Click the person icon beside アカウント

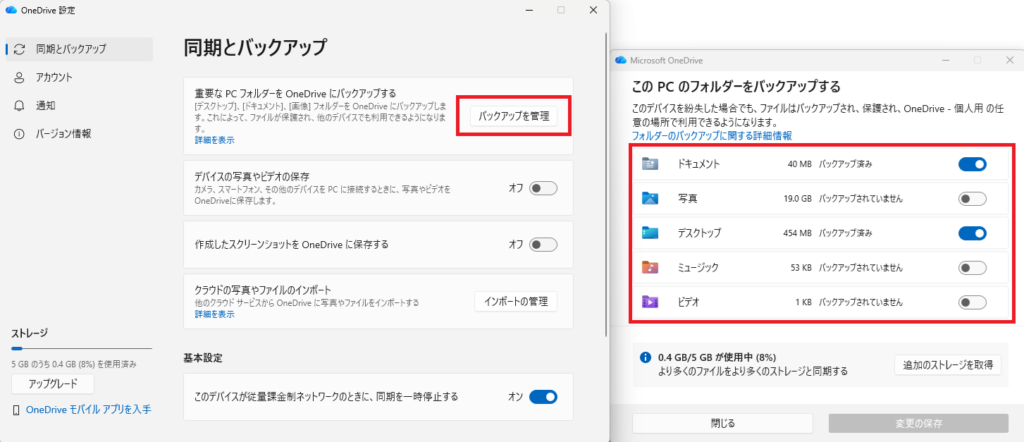(20, 77)
